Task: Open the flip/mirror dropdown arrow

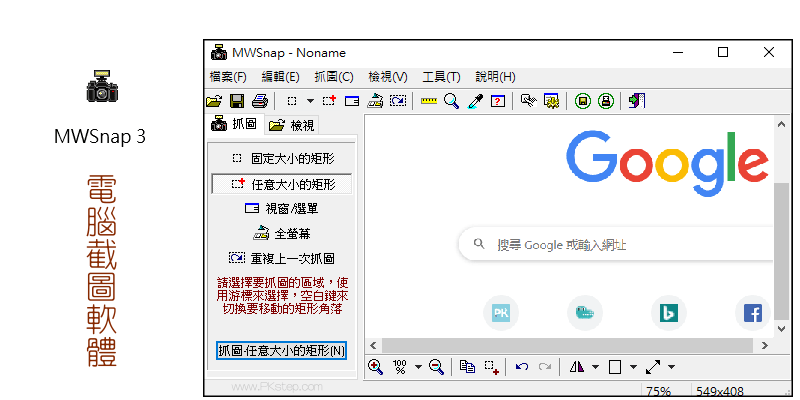Action: [595, 367]
